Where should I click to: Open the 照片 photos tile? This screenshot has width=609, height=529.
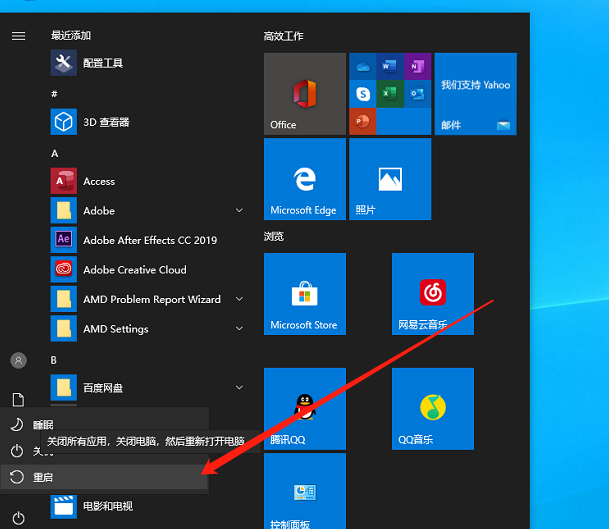pos(390,179)
